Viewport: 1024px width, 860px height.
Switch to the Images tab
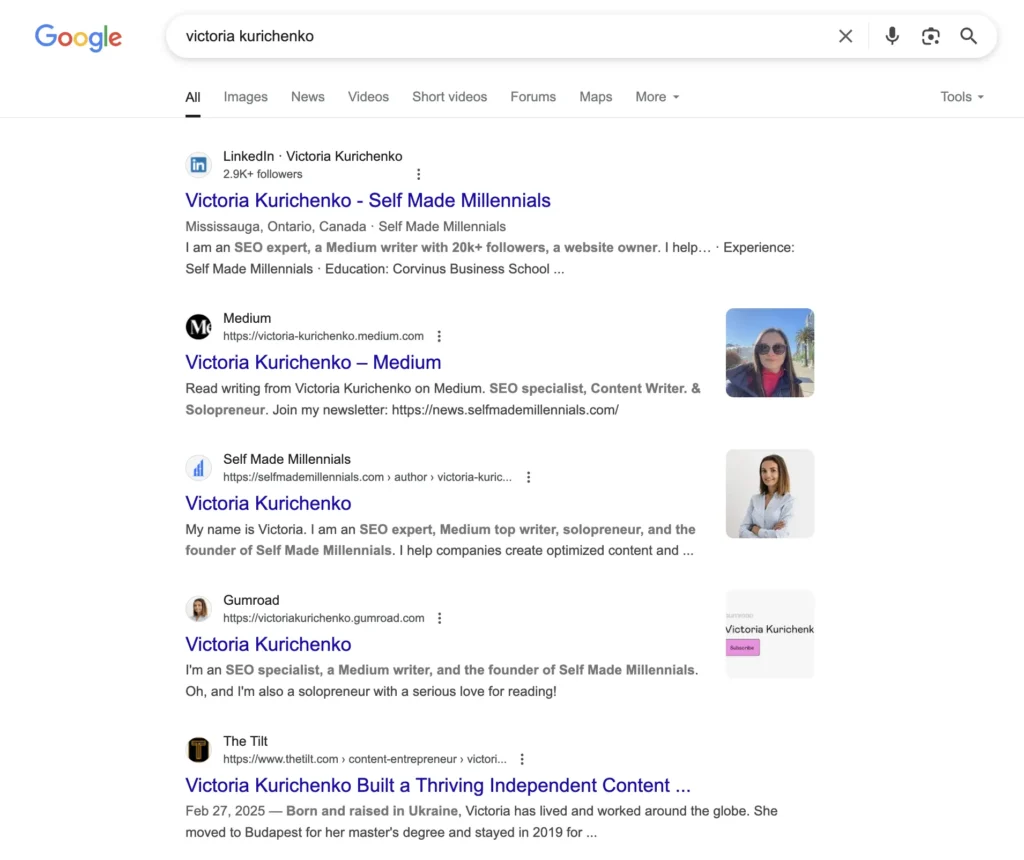pyautogui.click(x=245, y=96)
